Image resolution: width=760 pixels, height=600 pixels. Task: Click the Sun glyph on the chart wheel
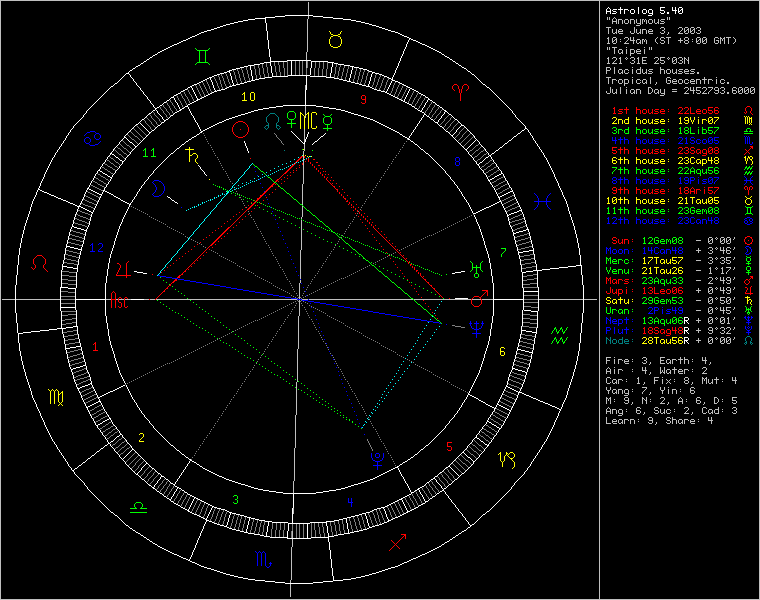pos(240,130)
